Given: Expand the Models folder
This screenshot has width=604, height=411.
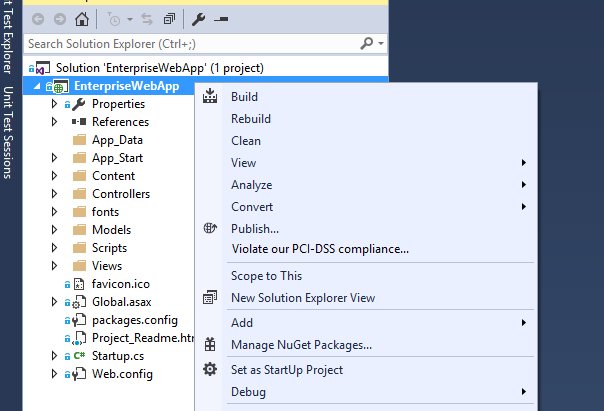Looking at the screenshot, I should (x=54, y=230).
